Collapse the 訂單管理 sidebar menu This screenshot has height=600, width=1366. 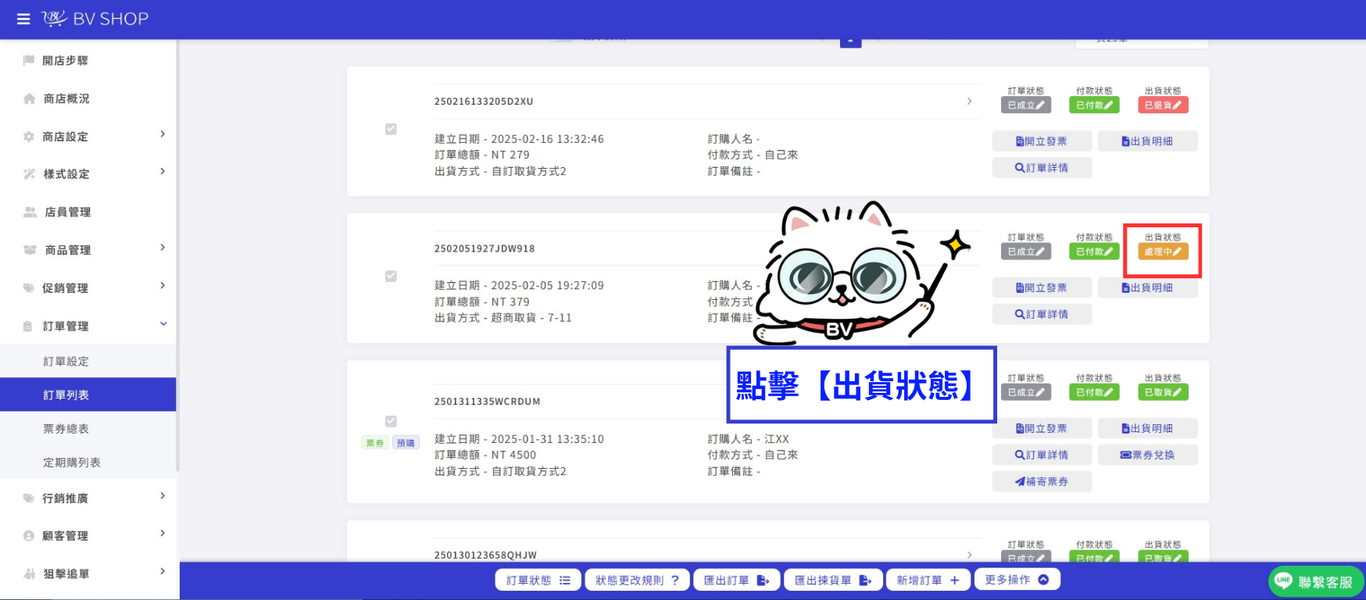163,324
